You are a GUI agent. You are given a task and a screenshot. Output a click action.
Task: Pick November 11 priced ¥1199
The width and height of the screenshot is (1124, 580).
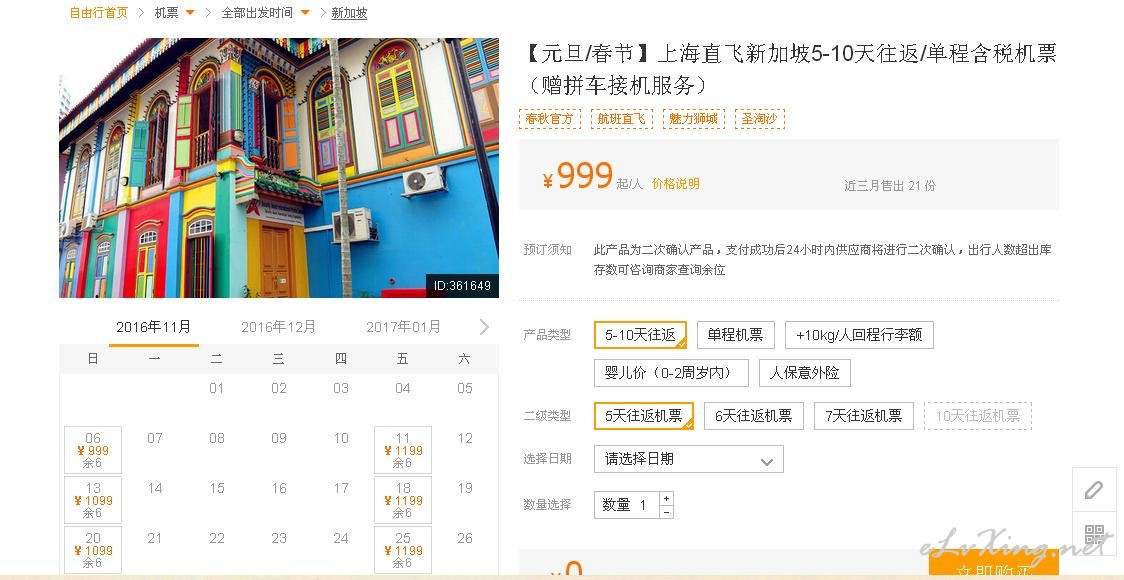[403, 450]
